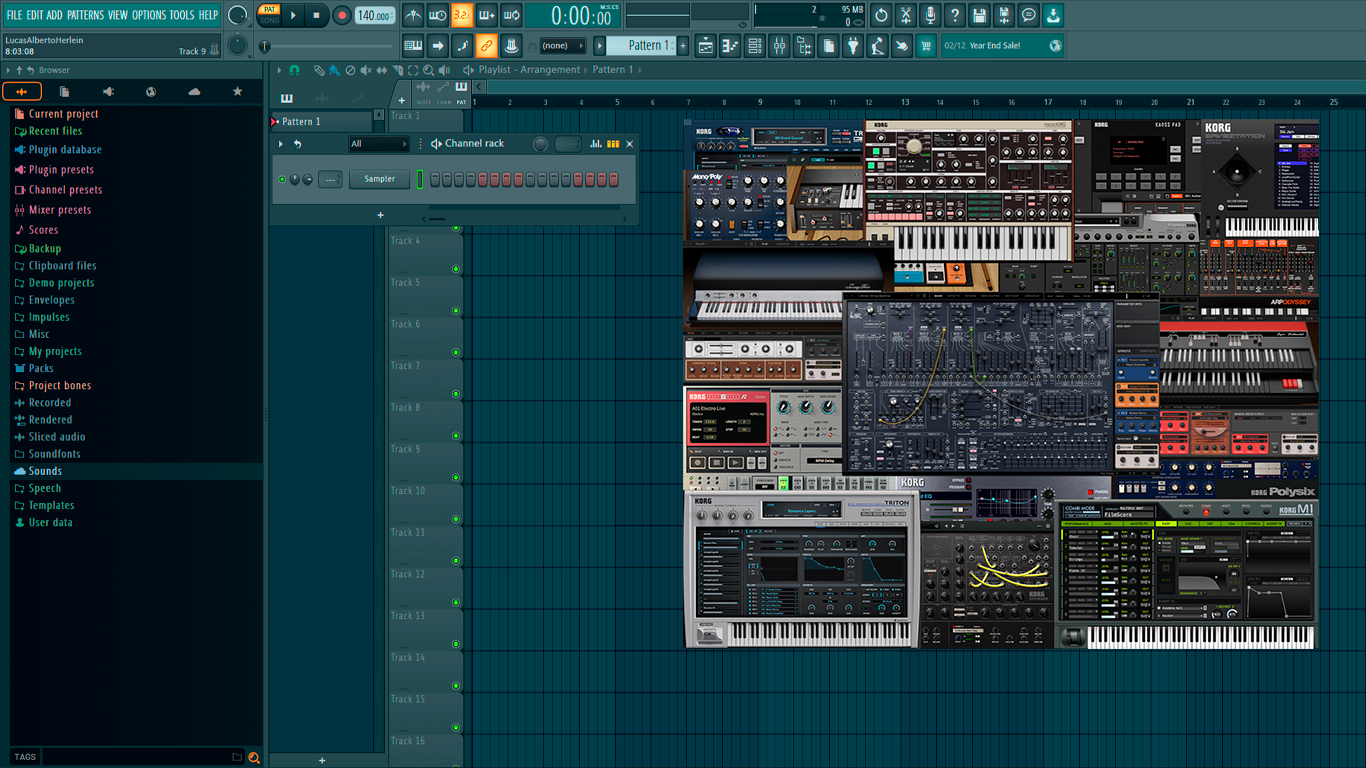
Task: Select the playlist paint brush tool
Action: pyautogui.click(x=334, y=70)
